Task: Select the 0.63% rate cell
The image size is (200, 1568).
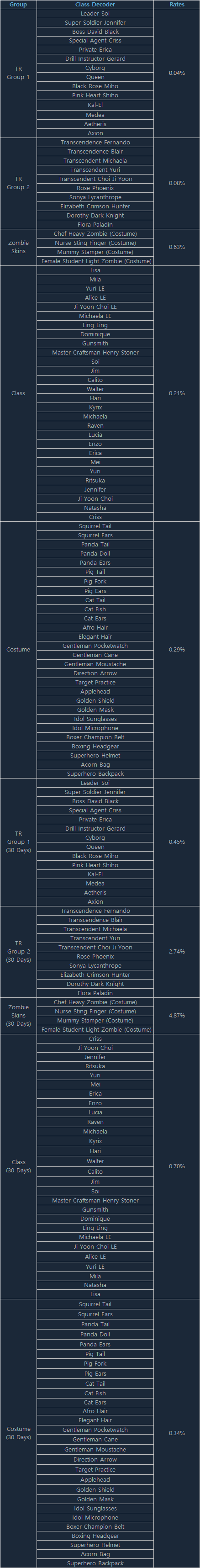Action: coord(177,247)
